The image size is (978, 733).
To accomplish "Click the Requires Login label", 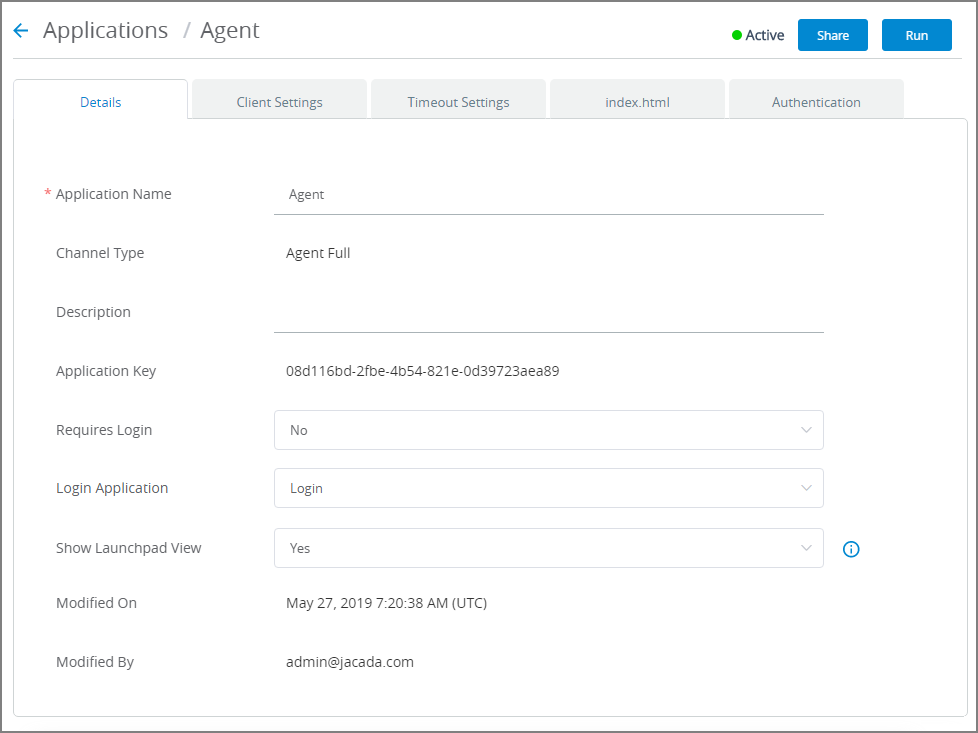I will (104, 430).
